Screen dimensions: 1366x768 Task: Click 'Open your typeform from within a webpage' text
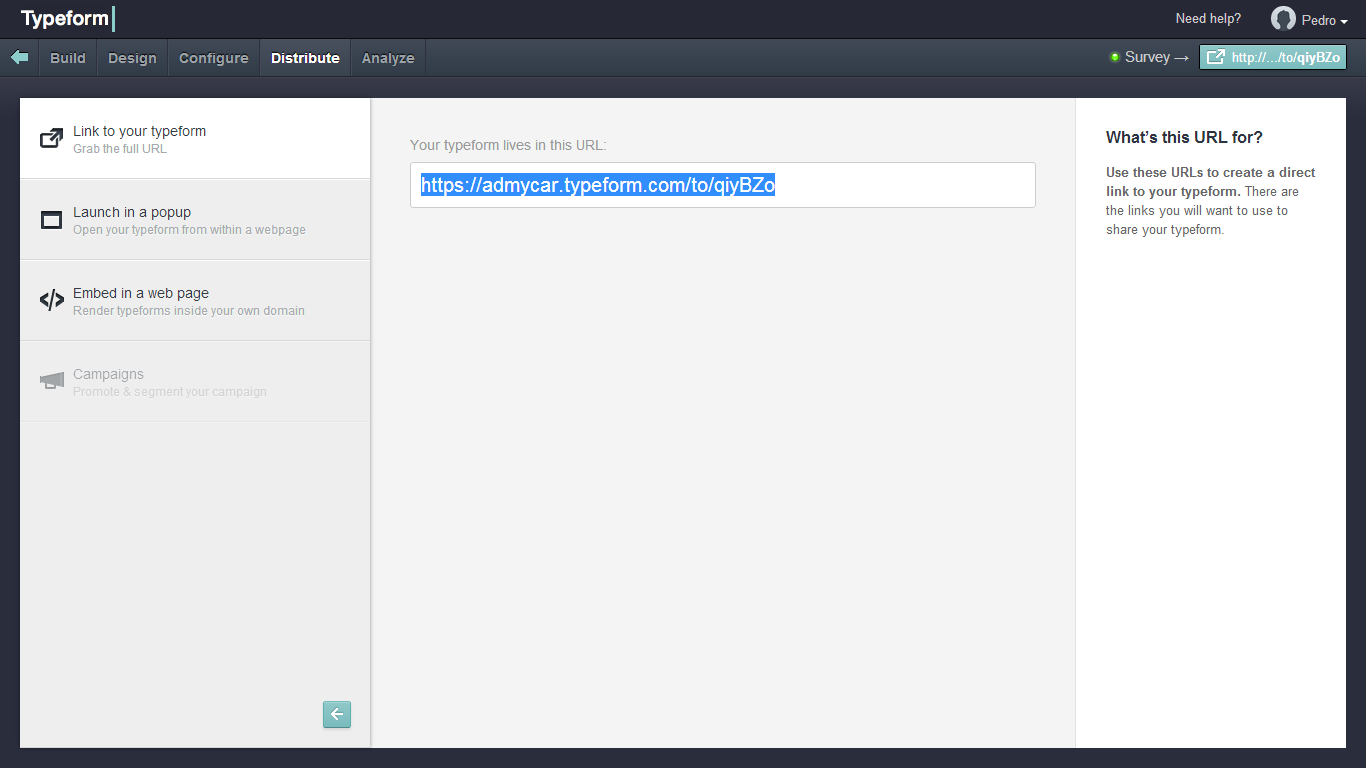coord(189,230)
